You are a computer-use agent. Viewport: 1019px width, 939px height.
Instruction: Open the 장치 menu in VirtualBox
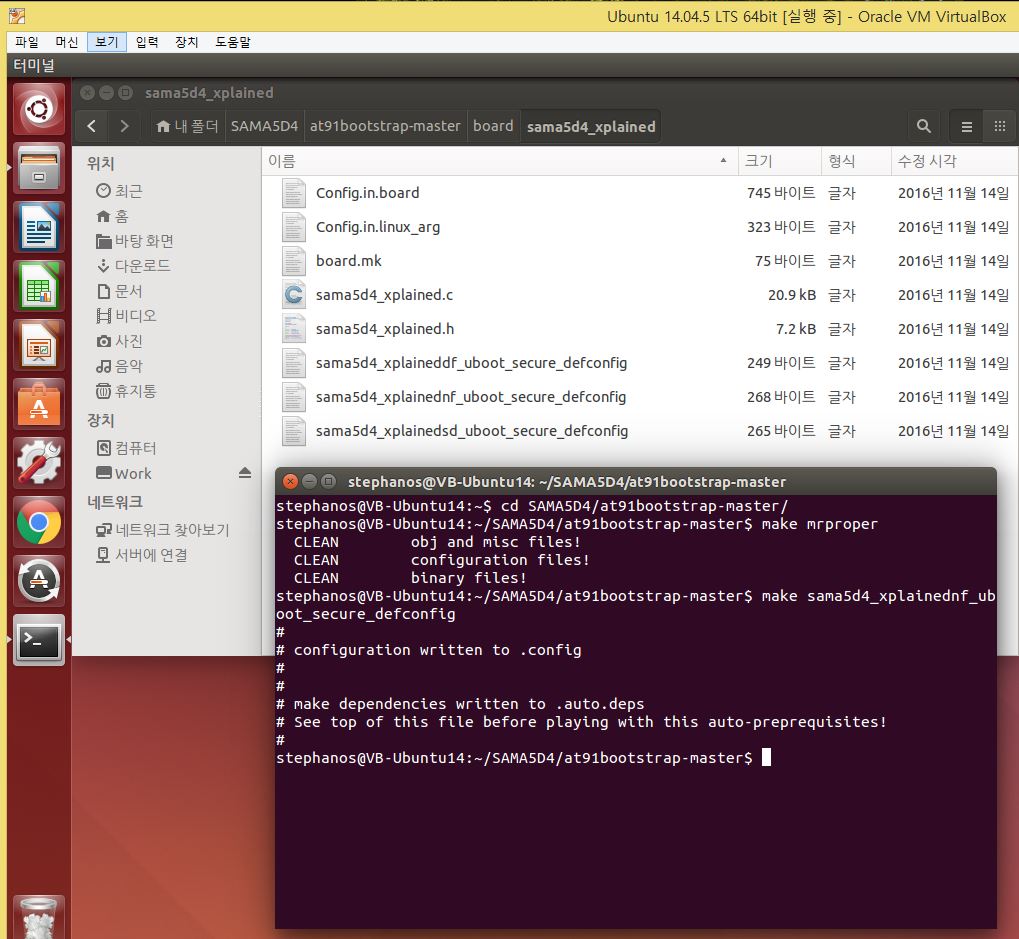[x=186, y=42]
